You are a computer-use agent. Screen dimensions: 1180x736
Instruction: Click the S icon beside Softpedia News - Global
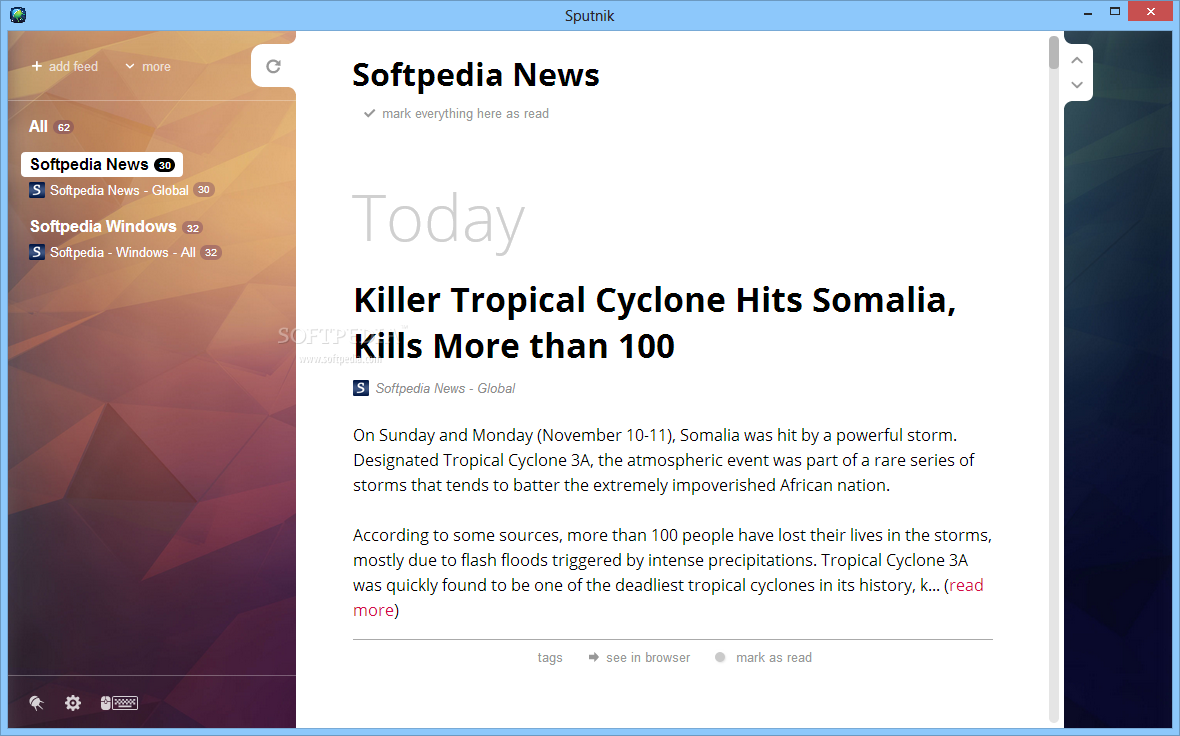click(x=36, y=190)
